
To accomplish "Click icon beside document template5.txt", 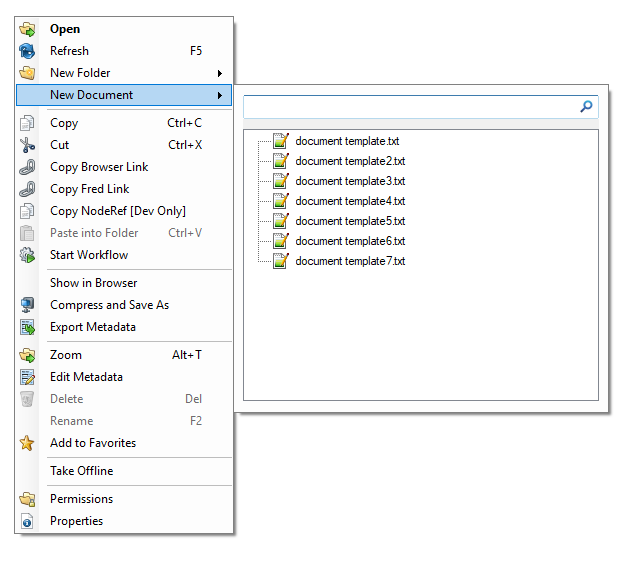I will click(x=281, y=221).
